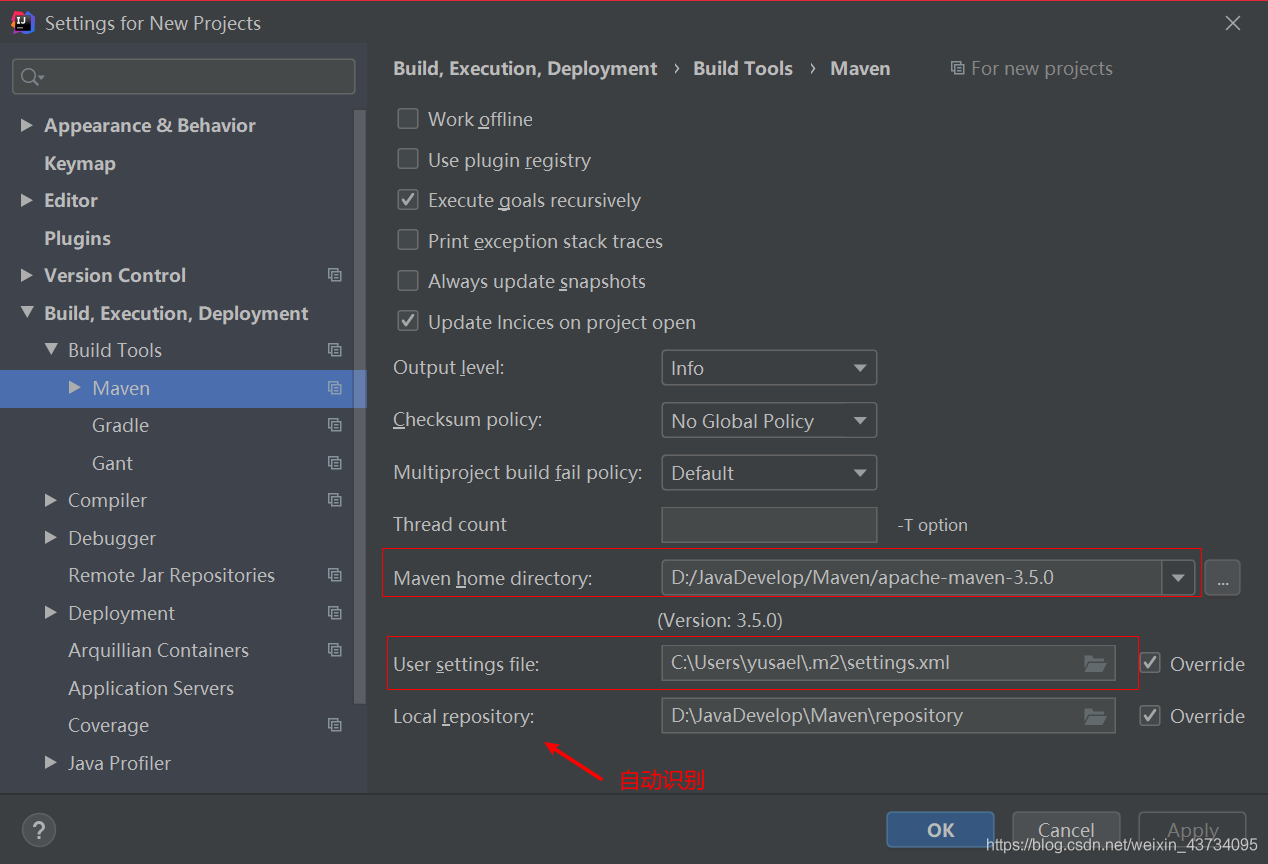Screen dimensions: 1268x864
Task: Click the Cancel button
Action: (1066, 830)
